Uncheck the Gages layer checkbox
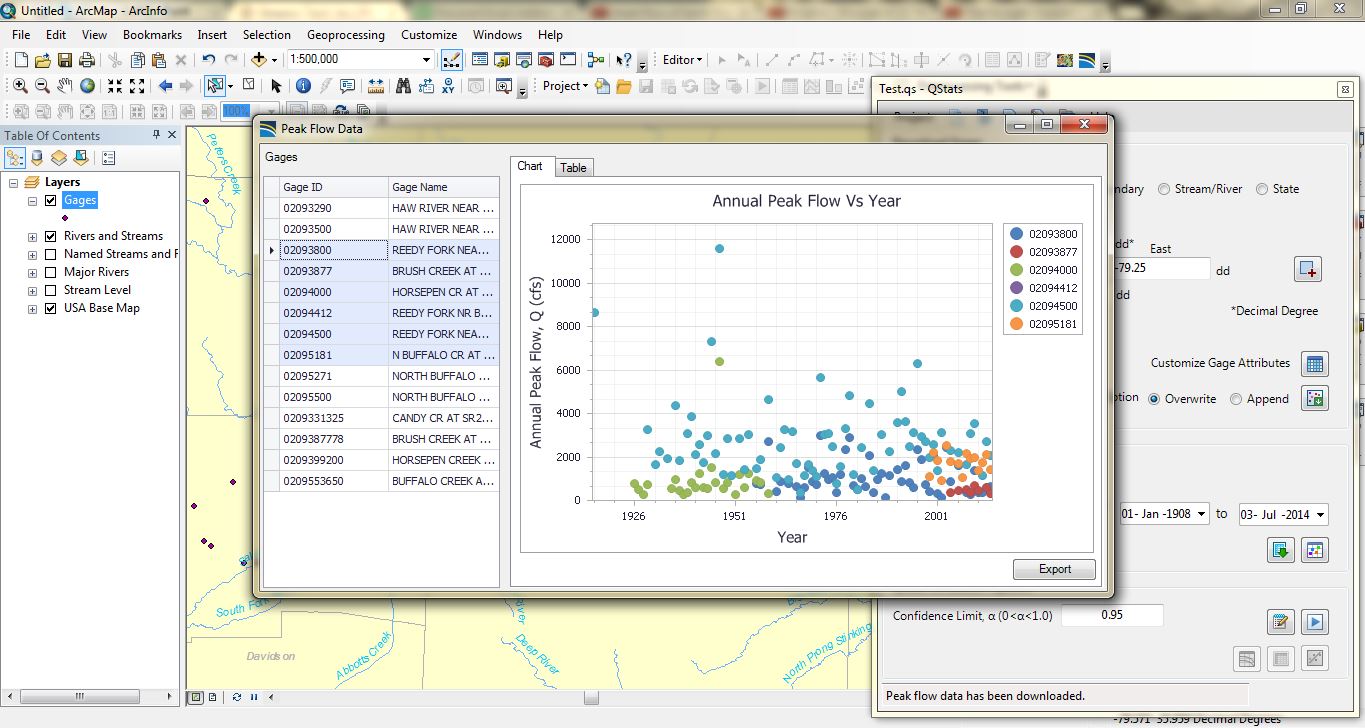The height and width of the screenshot is (728, 1365). (x=51, y=200)
